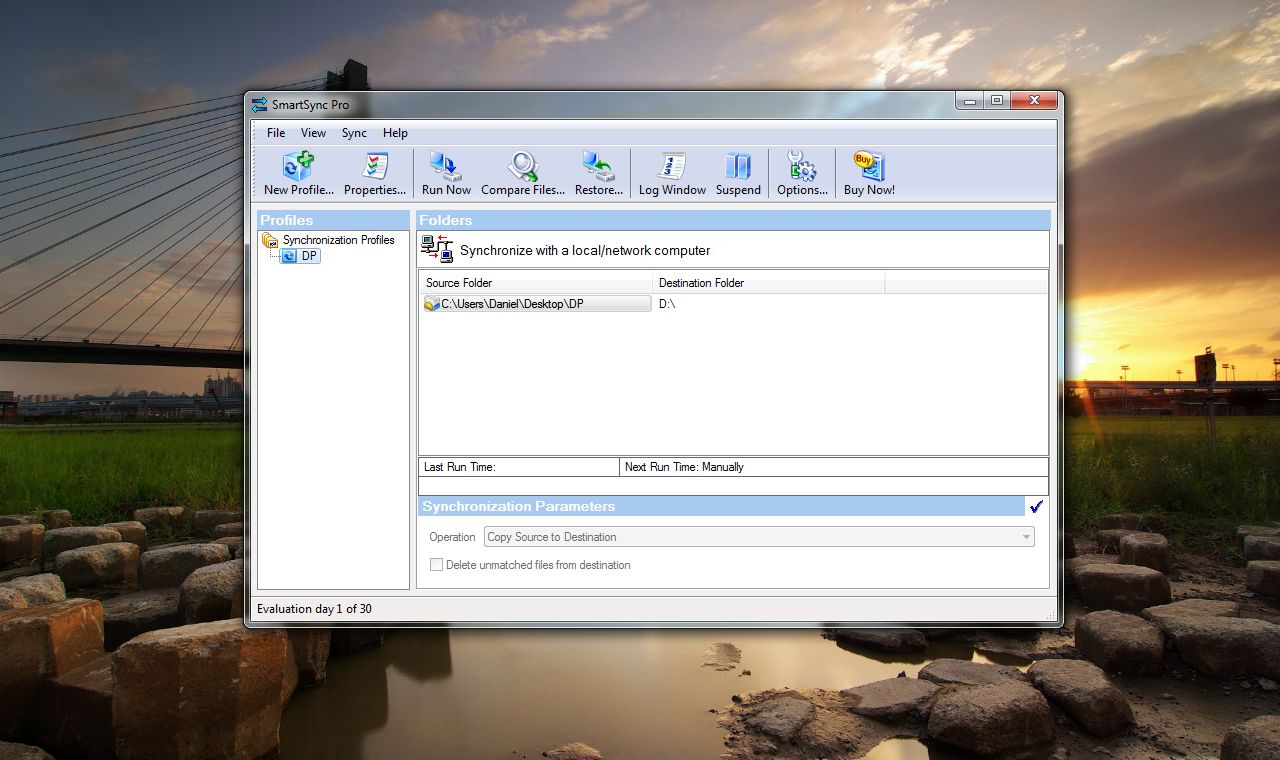Open the Help menu
The image size is (1280, 760).
(395, 132)
